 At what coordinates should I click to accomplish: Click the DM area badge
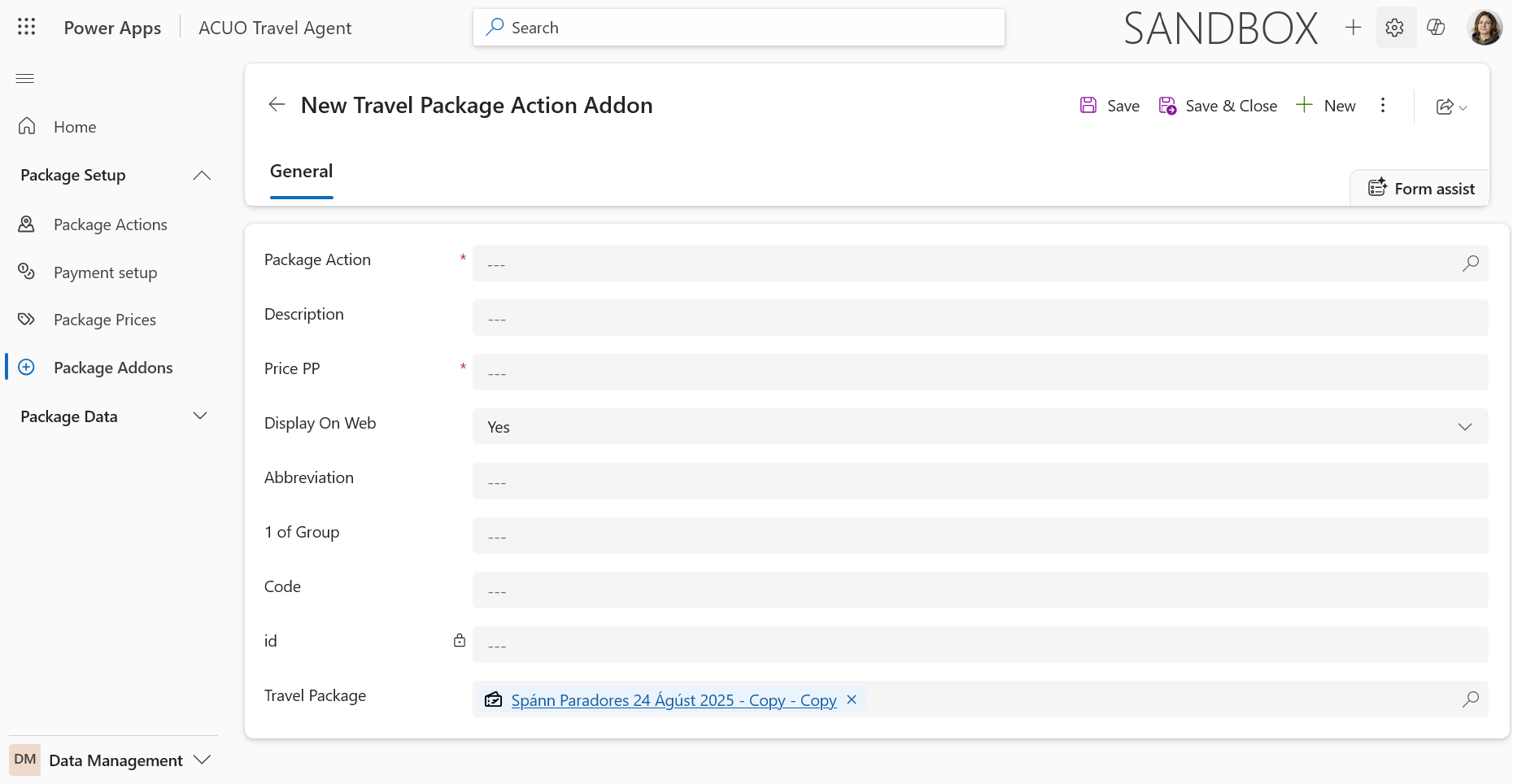25,760
